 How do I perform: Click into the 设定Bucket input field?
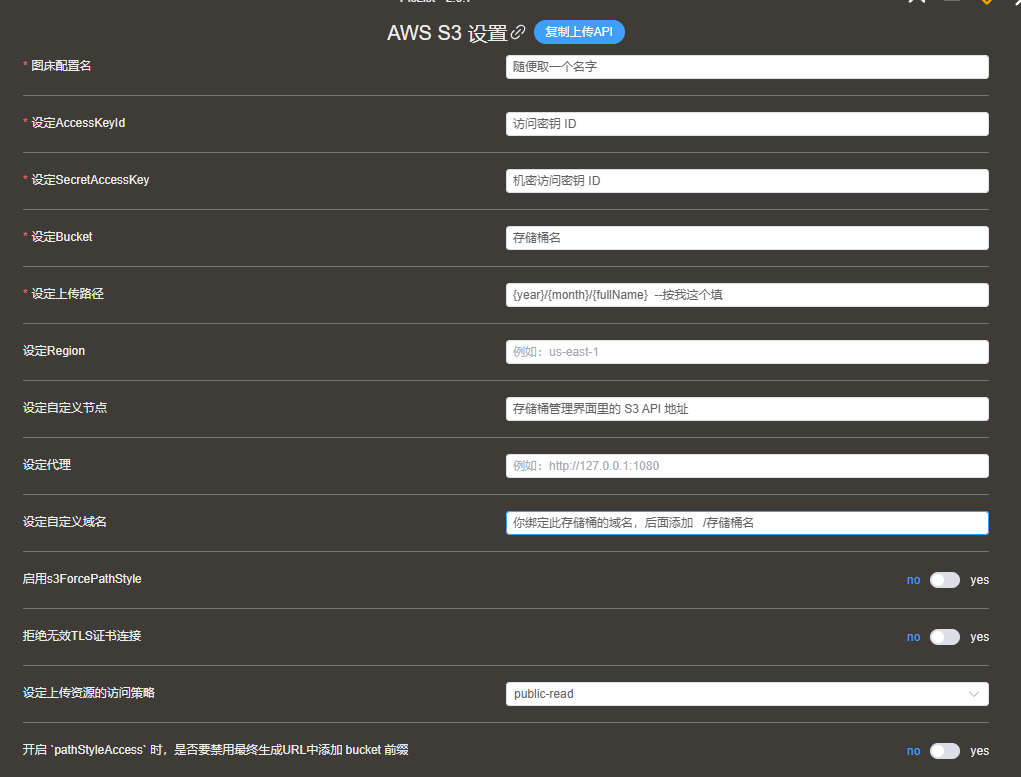pyautogui.click(x=747, y=238)
